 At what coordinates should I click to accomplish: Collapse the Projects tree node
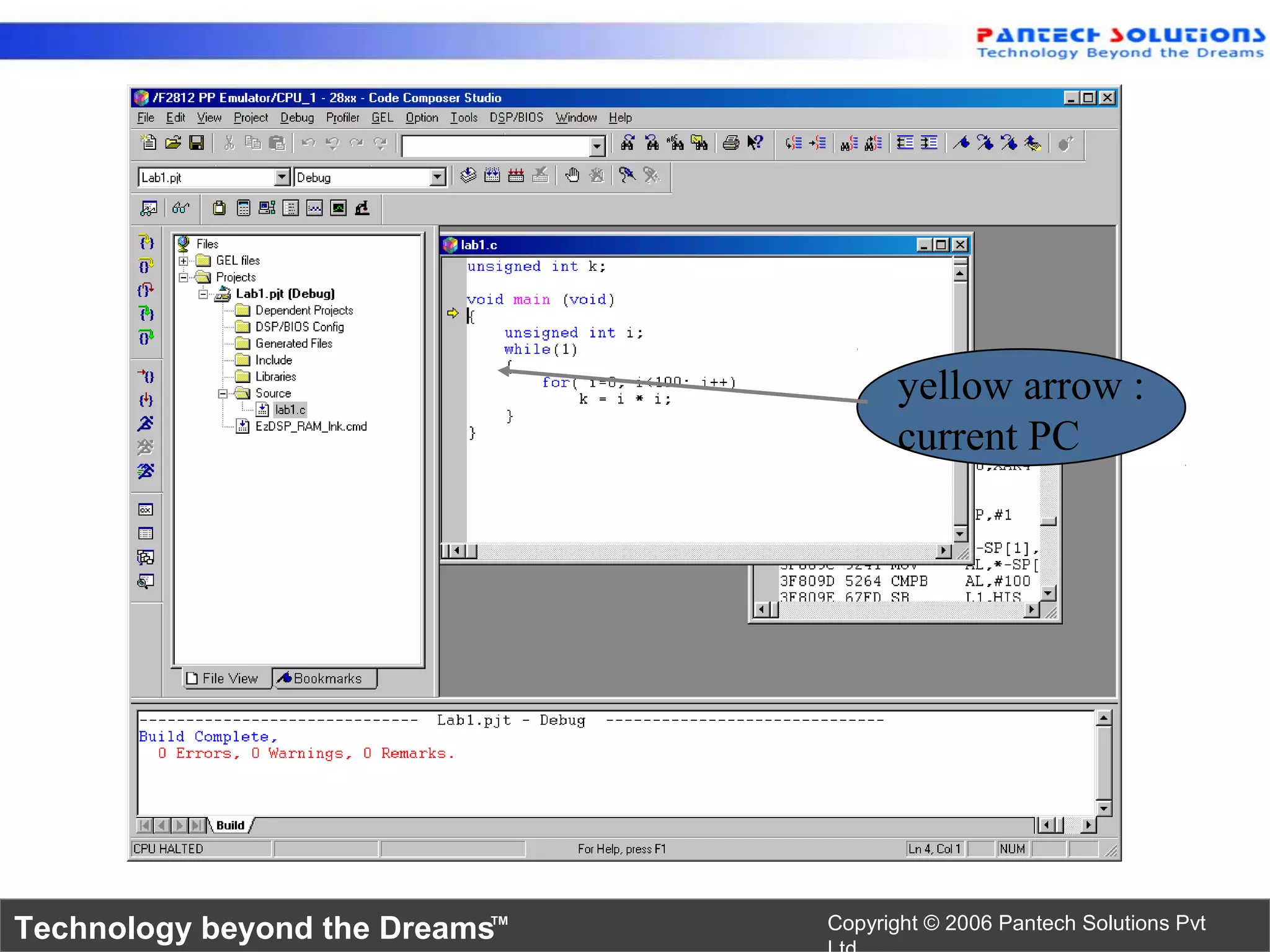pyautogui.click(x=184, y=278)
